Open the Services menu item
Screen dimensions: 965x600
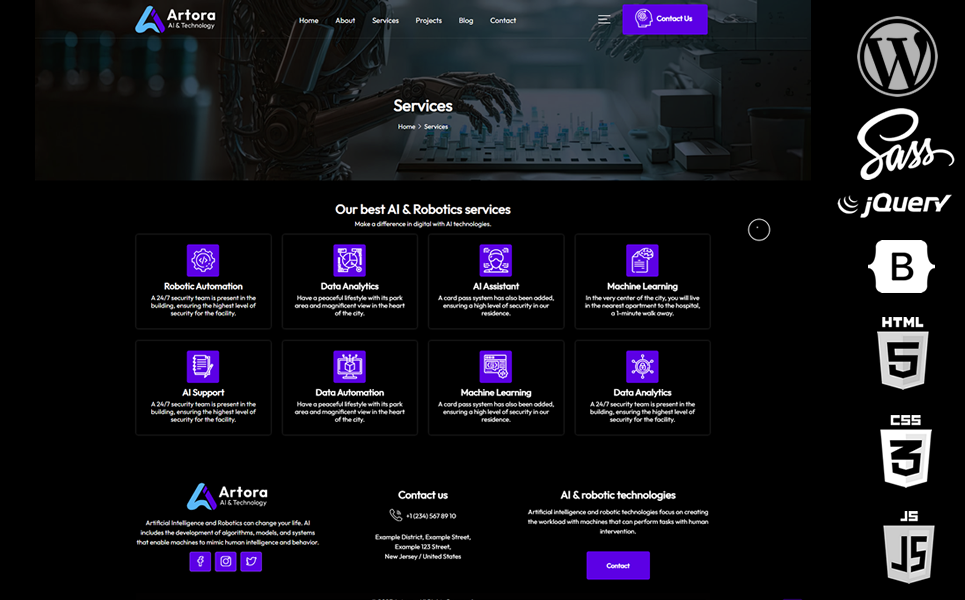click(x=385, y=20)
